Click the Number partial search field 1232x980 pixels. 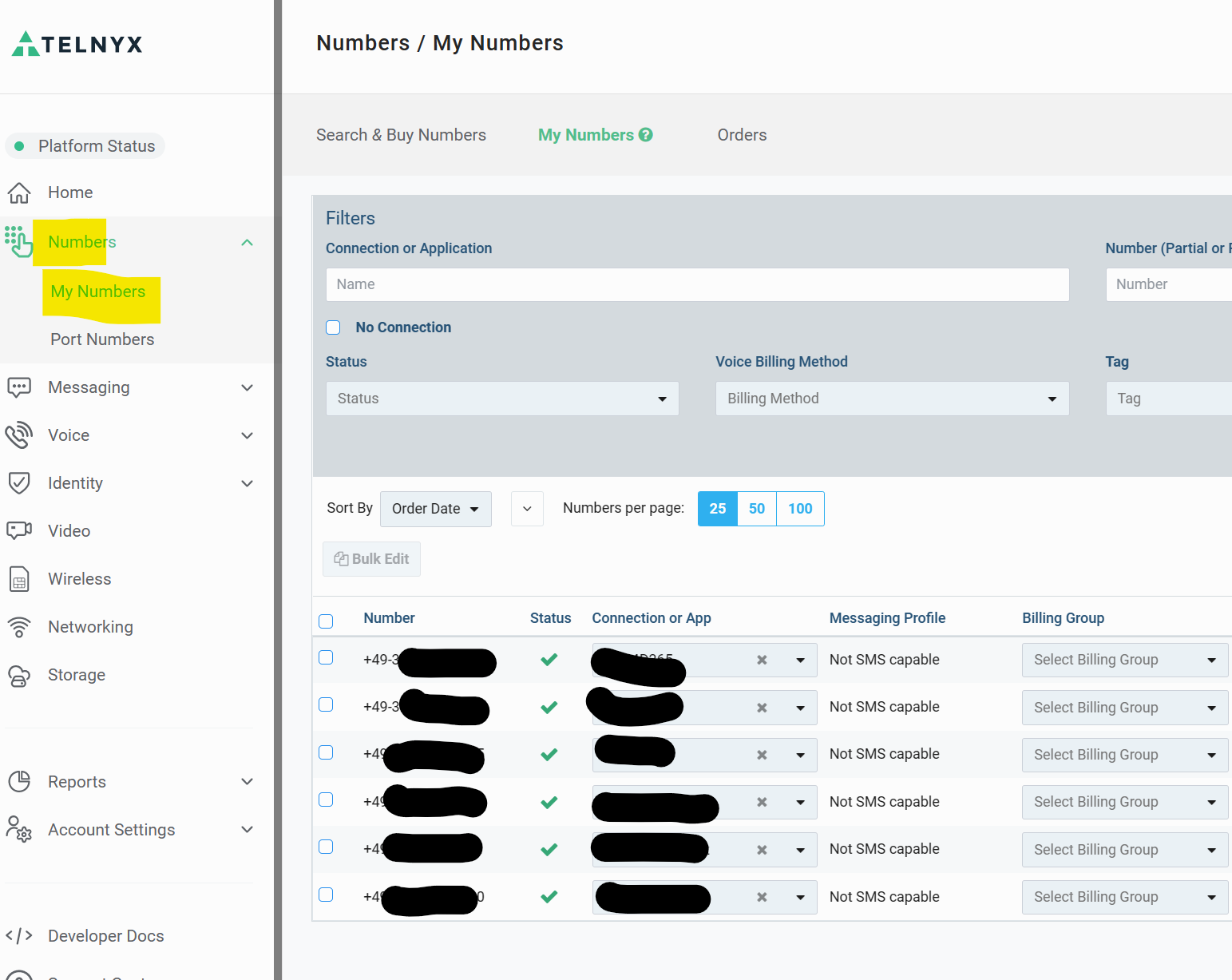coord(1169,284)
